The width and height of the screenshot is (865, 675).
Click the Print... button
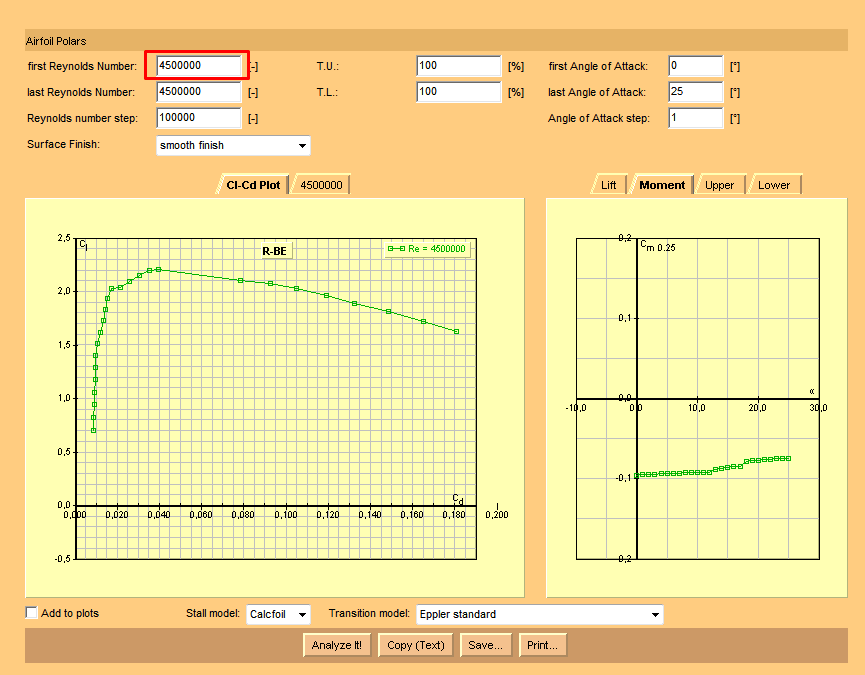542,645
